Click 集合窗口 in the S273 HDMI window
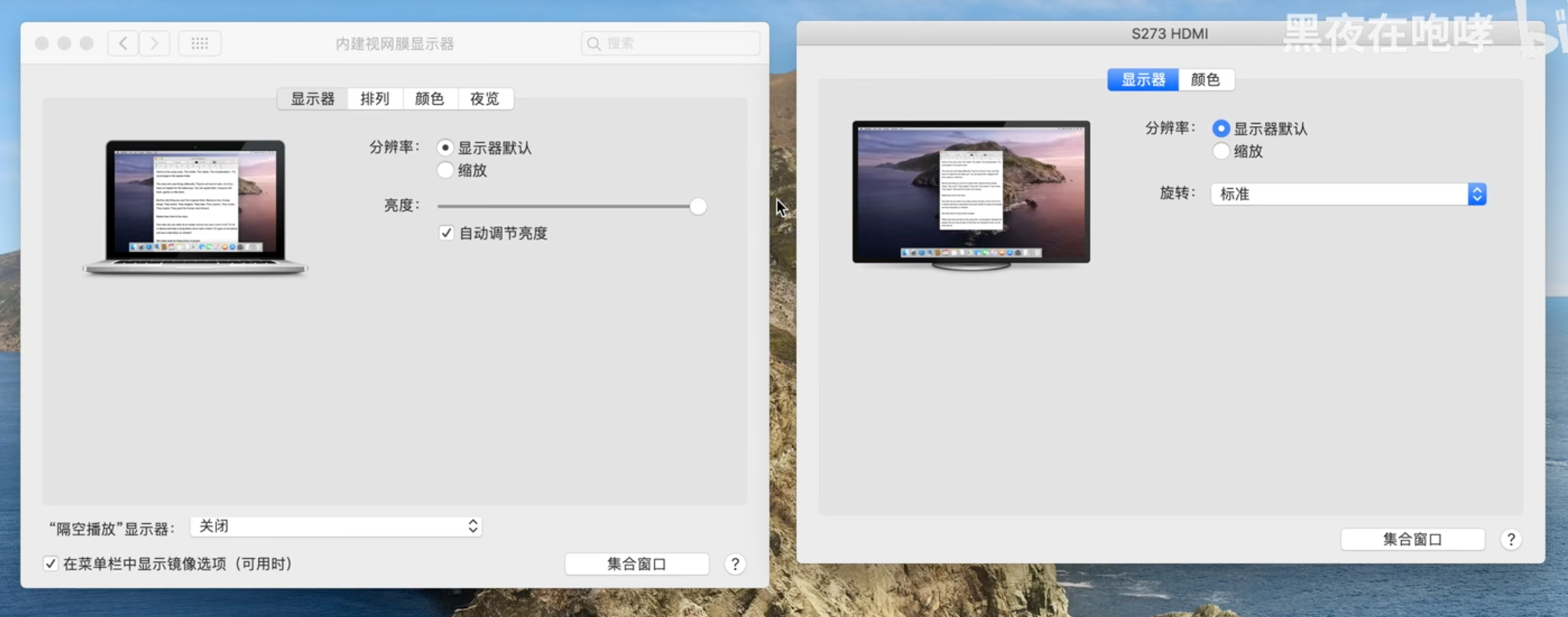Viewport: 1568px width, 617px height. click(1412, 539)
